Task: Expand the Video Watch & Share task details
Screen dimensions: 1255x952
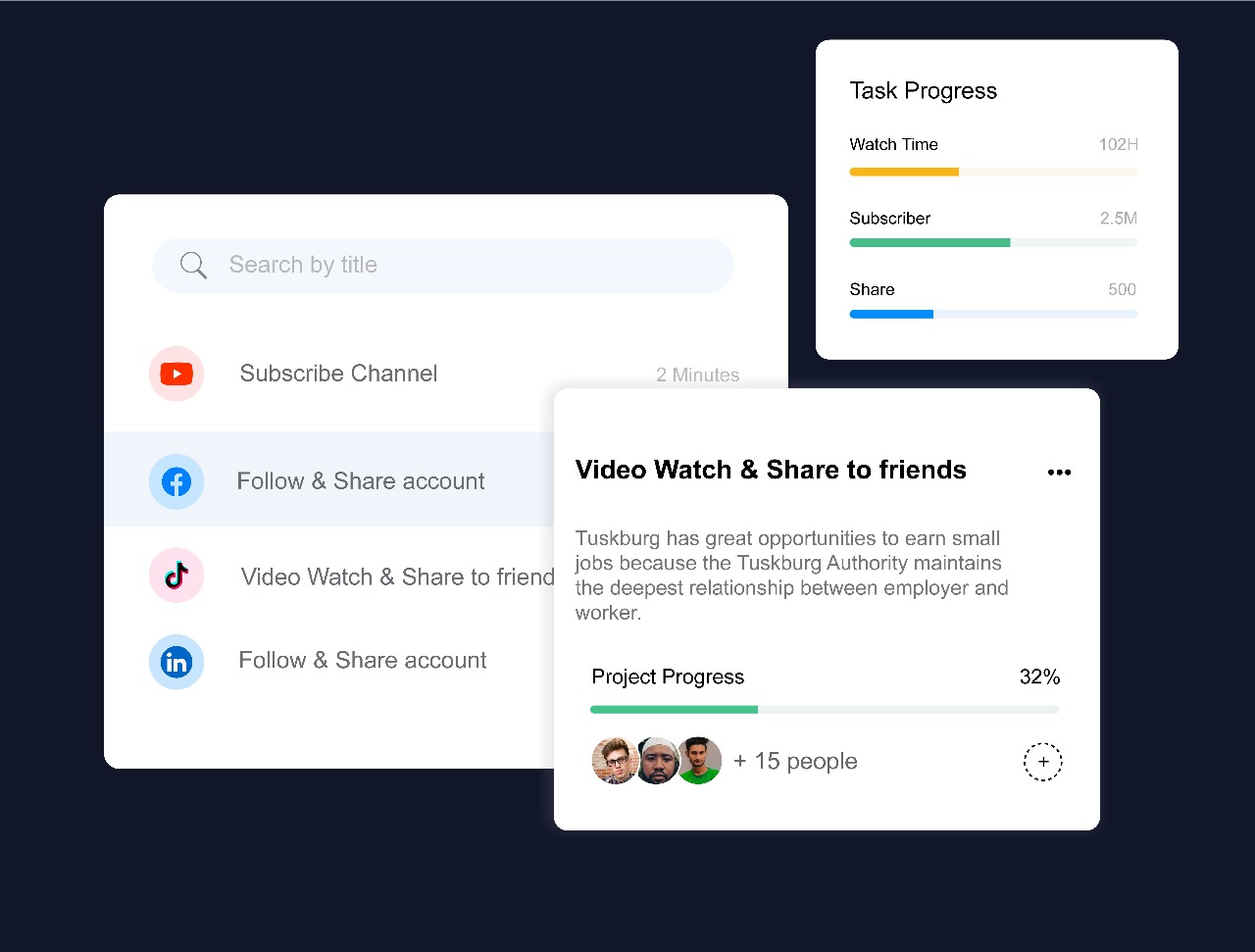Action: click(x=392, y=576)
